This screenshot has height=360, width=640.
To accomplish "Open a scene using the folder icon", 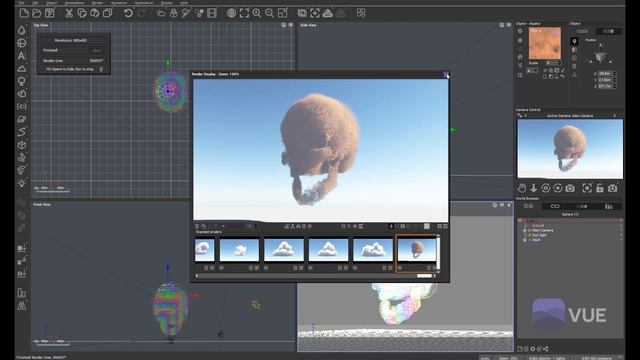I will tap(37, 13).
